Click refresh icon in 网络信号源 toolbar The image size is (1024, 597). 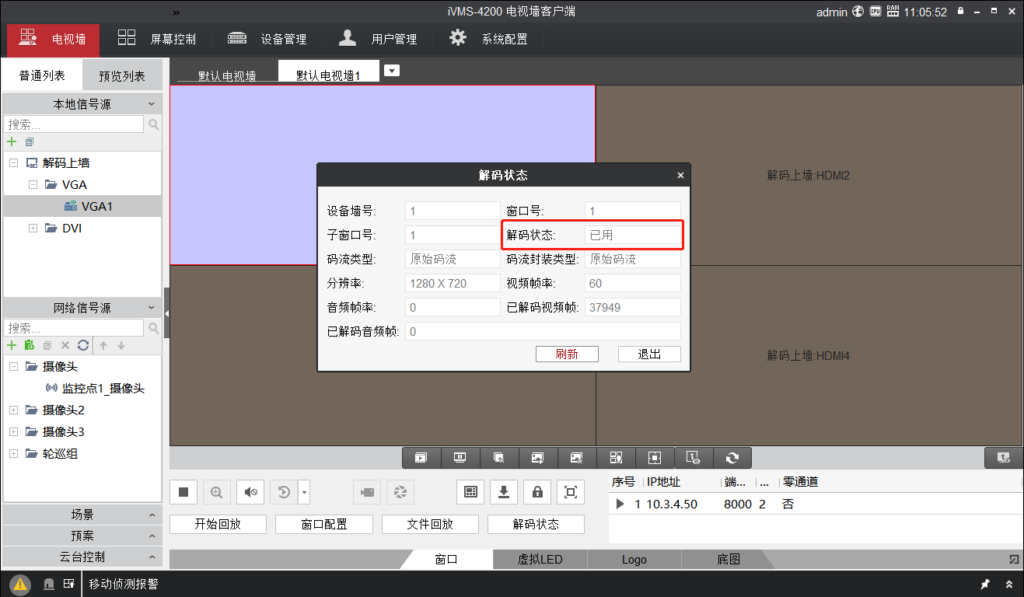83,345
